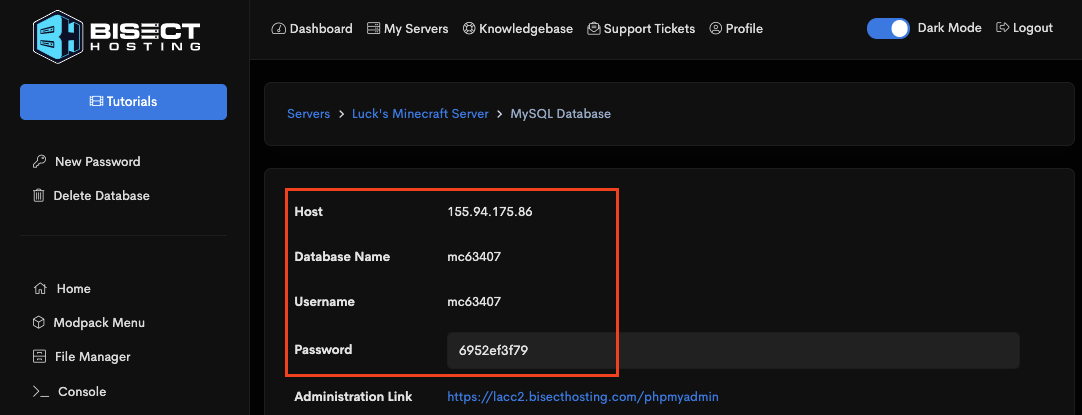Click the Password field
The width and height of the screenshot is (1082, 415).
click(x=732, y=351)
